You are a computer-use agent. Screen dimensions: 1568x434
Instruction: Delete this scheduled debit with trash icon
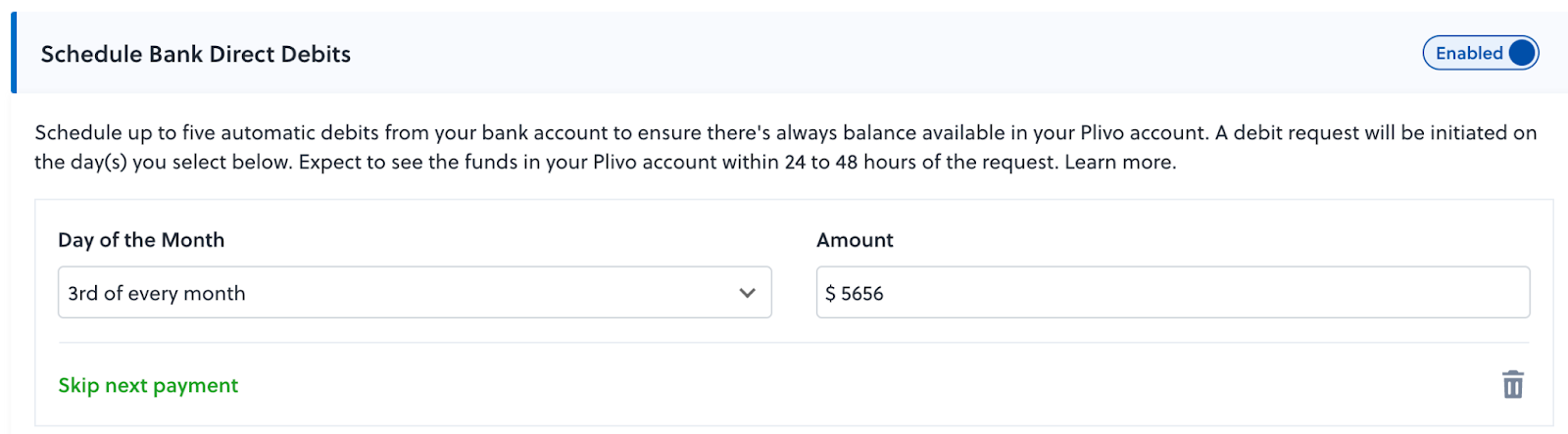[1512, 384]
